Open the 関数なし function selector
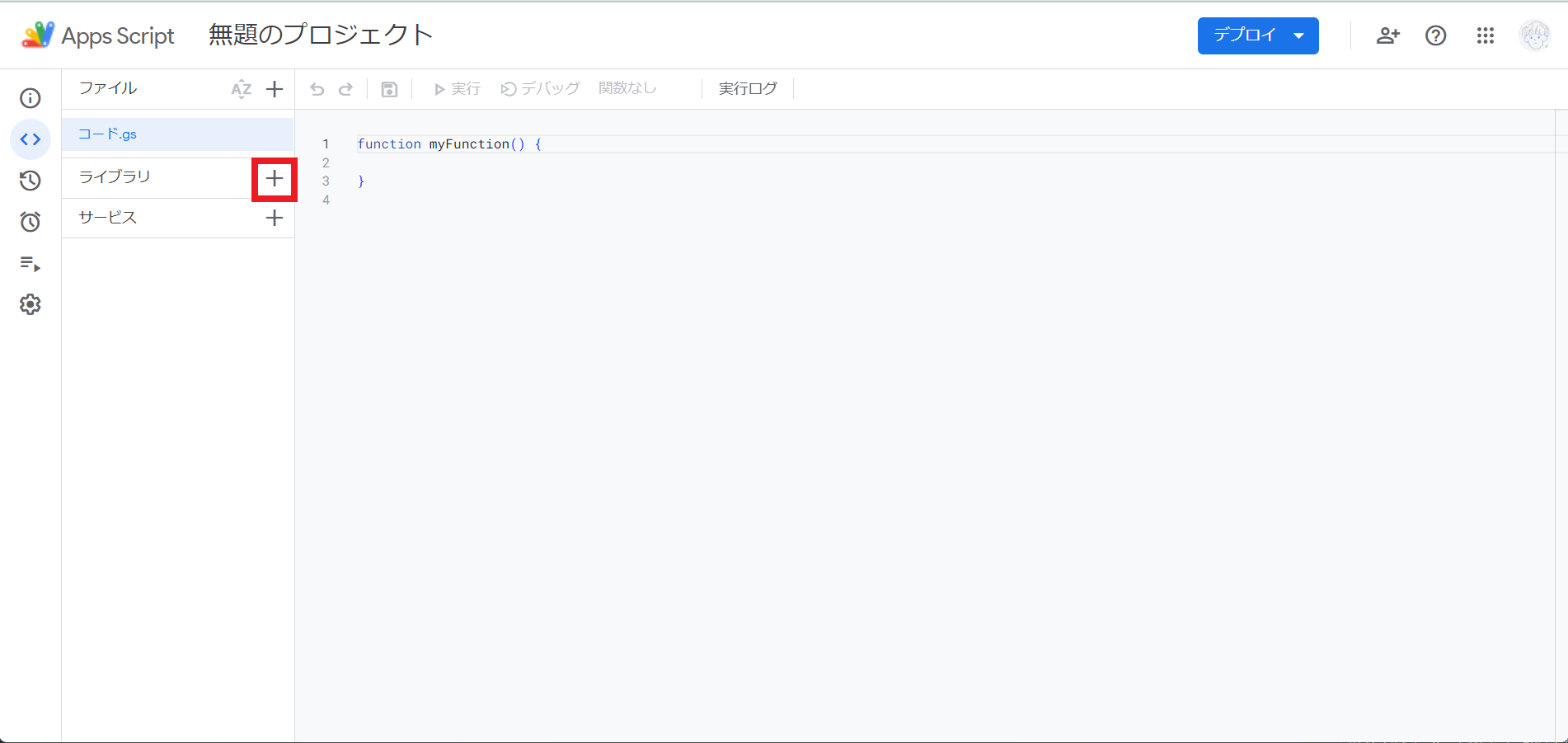The width and height of the screenshot is (1568, 743). (x=628, y=88)
